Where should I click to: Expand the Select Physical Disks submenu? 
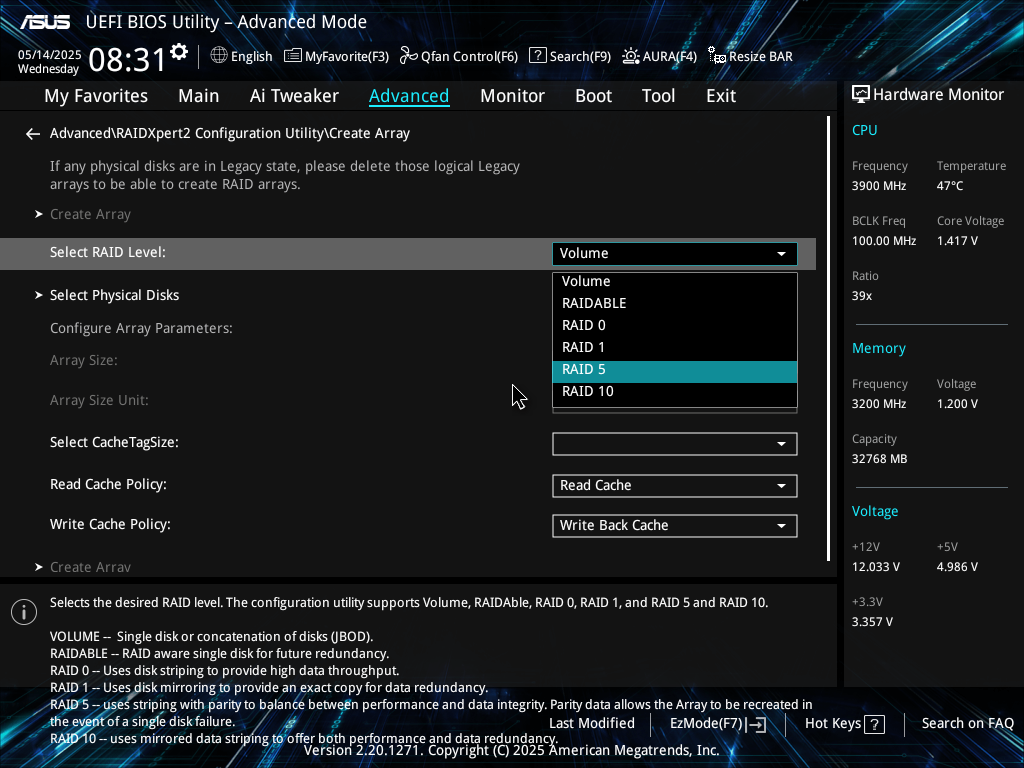tap(114, 296)
